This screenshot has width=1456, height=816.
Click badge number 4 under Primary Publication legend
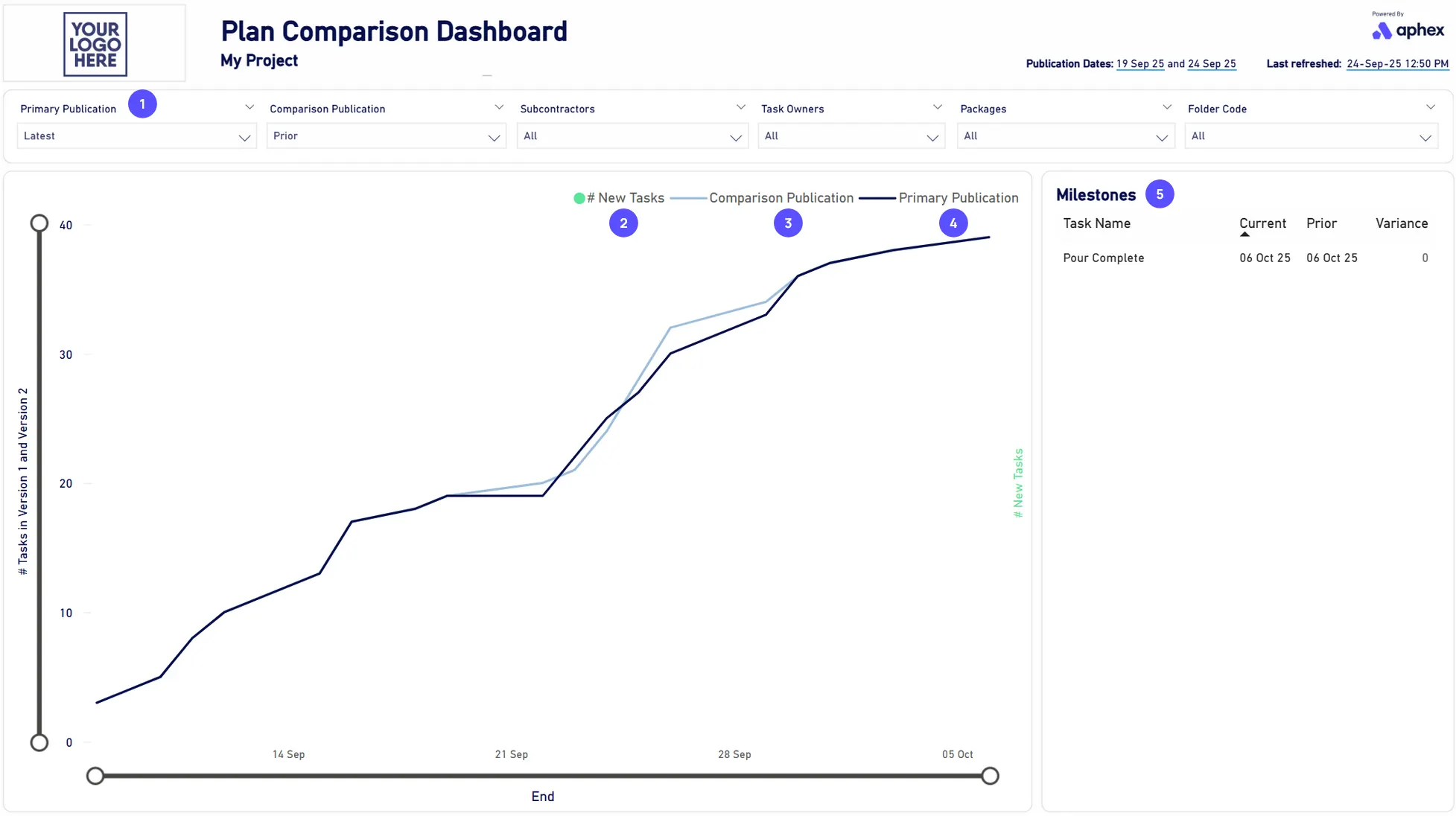953,223
